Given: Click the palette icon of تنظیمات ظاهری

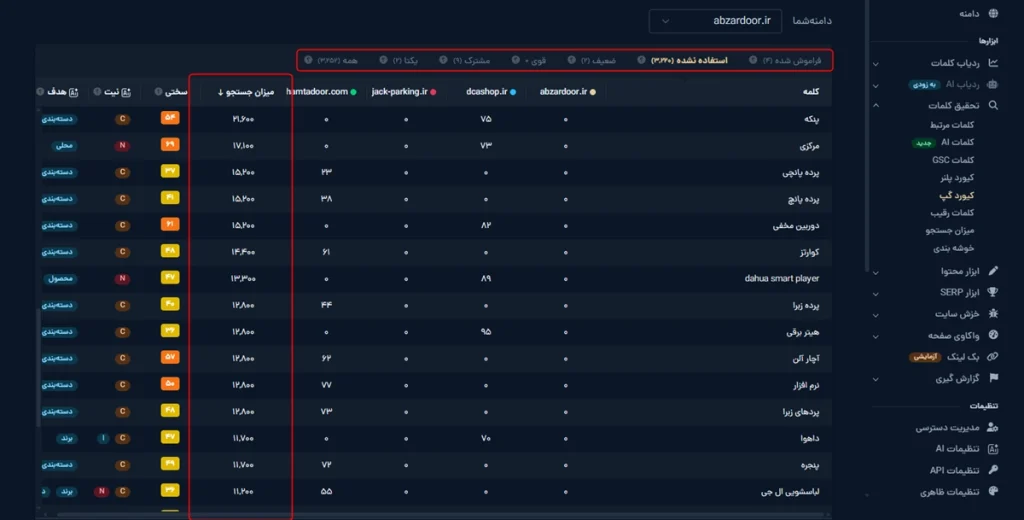Looking at the screenshot, I should pos(993,491).
